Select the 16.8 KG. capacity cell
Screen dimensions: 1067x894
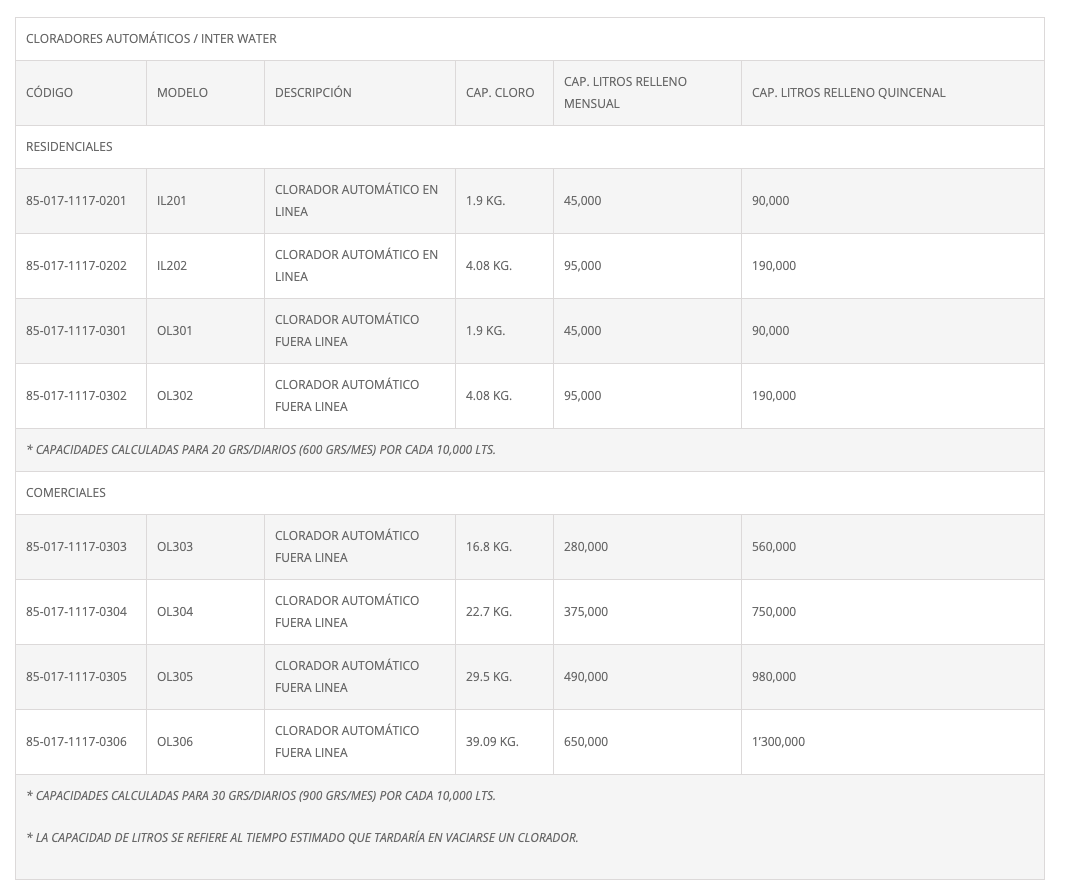pos(504,546)
